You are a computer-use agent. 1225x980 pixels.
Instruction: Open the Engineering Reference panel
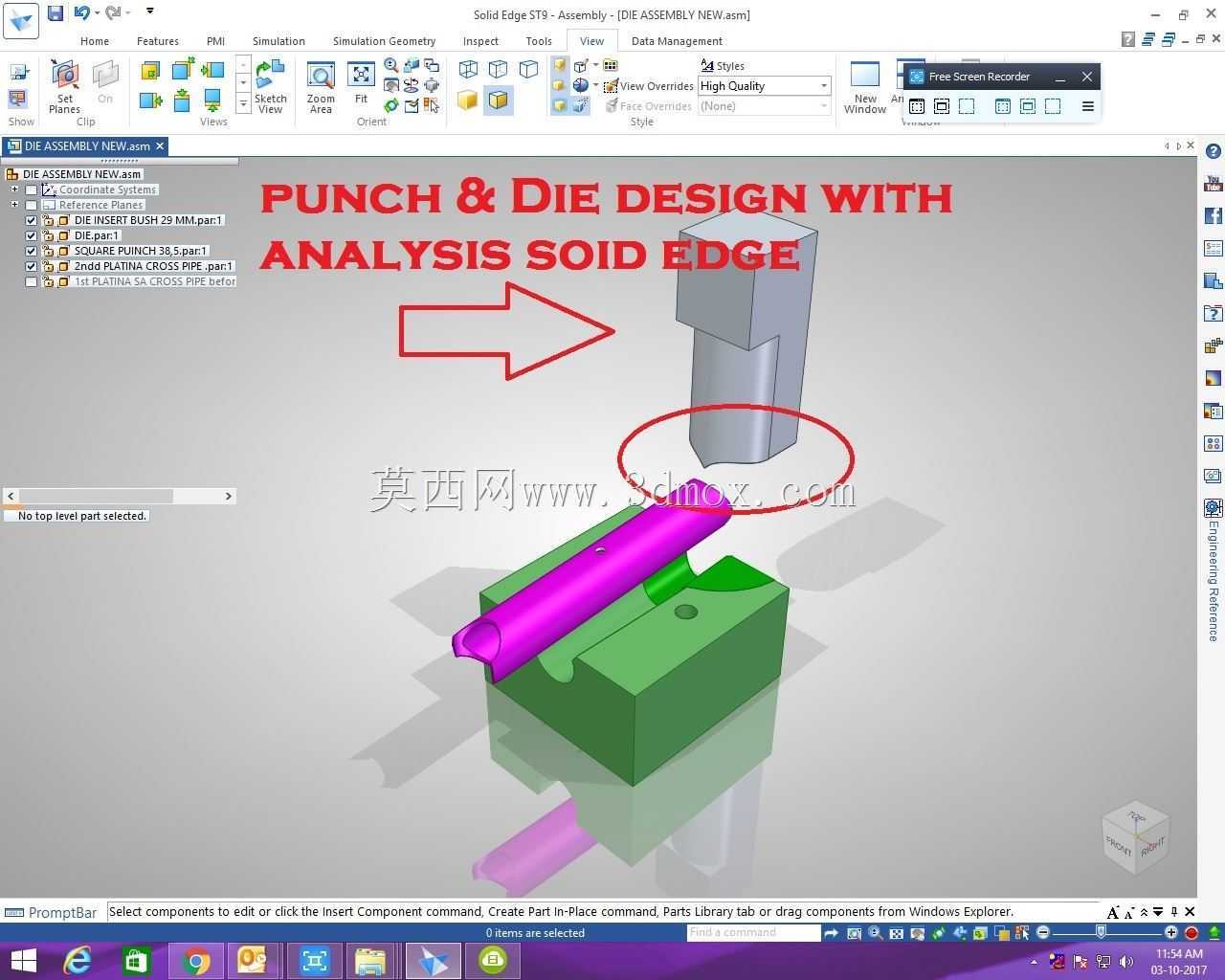[1214, 570]
